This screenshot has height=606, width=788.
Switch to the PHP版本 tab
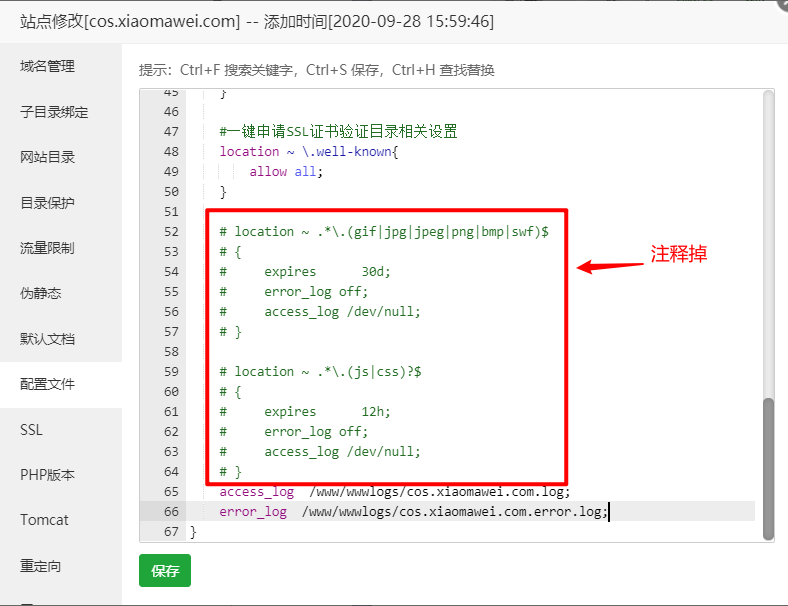tap(47, 475)
